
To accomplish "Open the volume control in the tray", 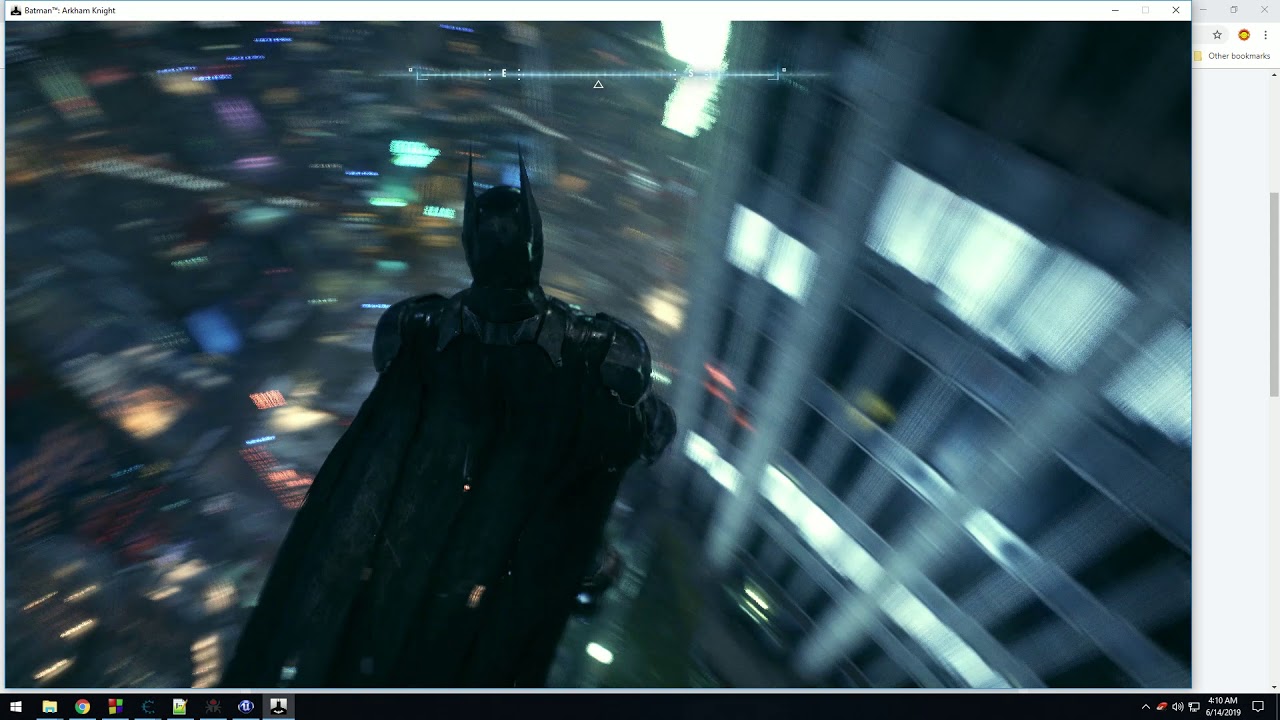I will coord(1177,707).
